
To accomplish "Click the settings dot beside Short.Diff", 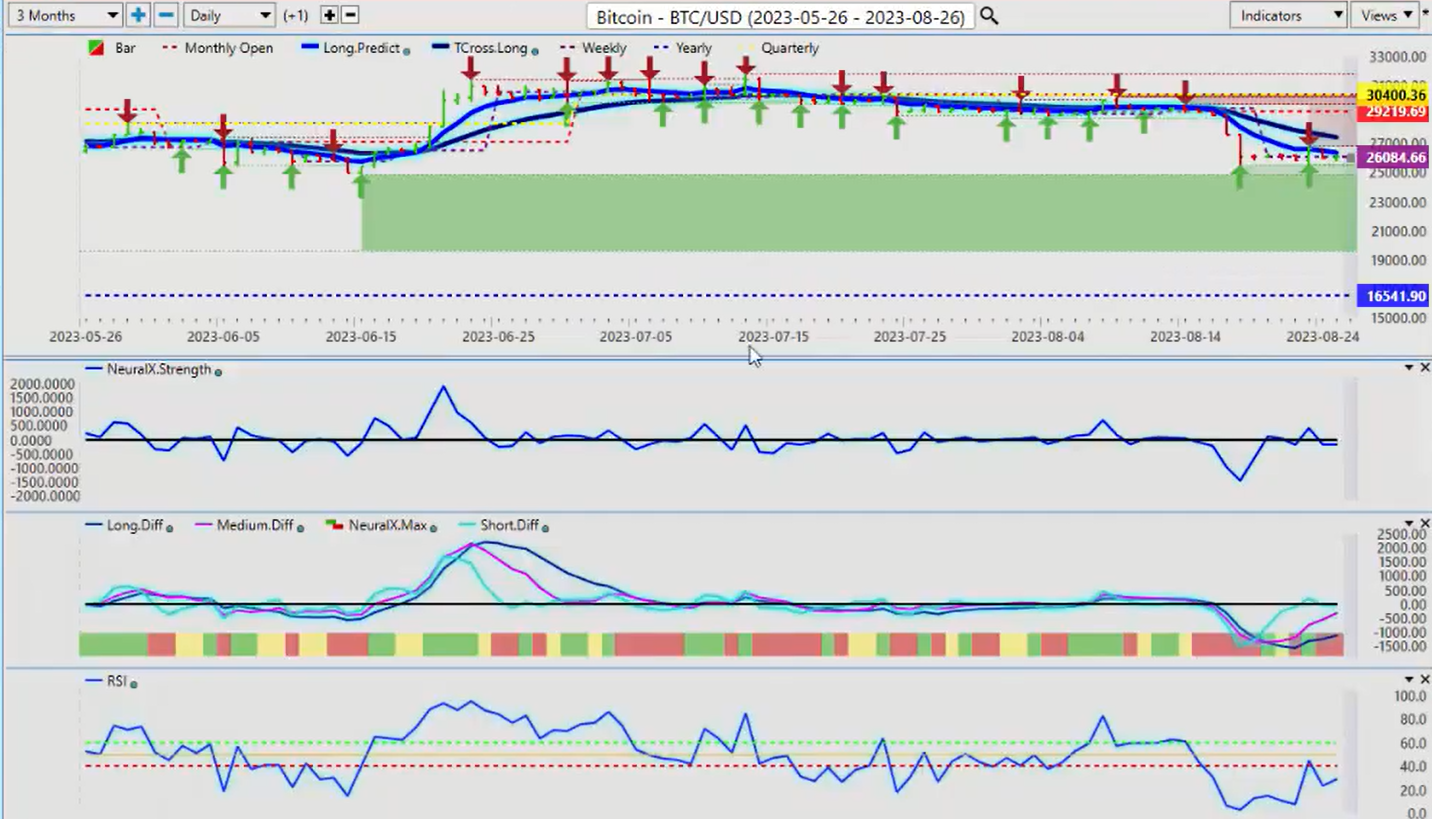I will [x=545, y=527].
